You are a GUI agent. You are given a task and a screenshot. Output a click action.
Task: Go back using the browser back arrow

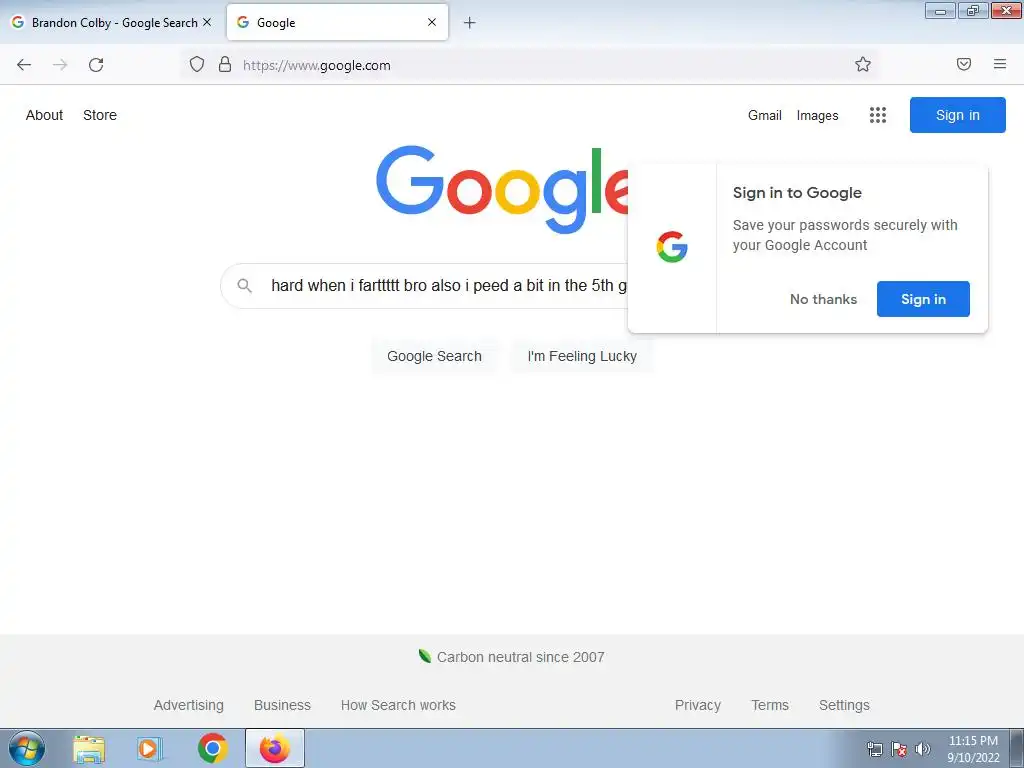(x=24, y=65)
